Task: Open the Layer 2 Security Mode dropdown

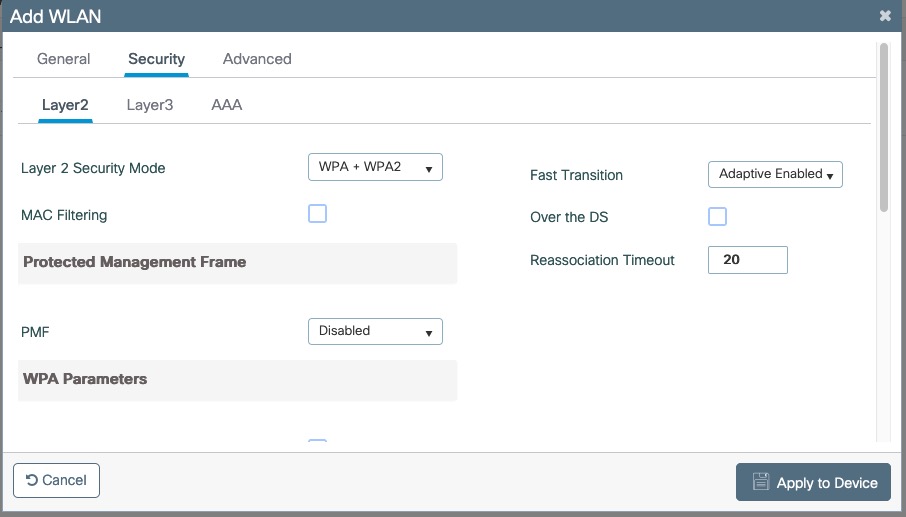Action: (x=375, y=167)
